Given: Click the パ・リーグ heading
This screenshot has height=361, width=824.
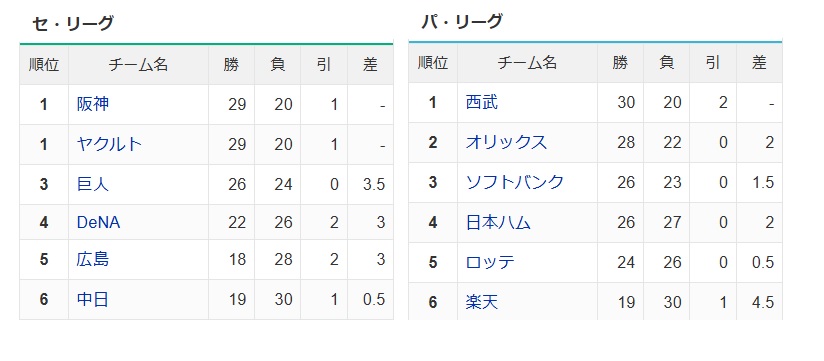Looking at the screenshot, I should point(462,21).
